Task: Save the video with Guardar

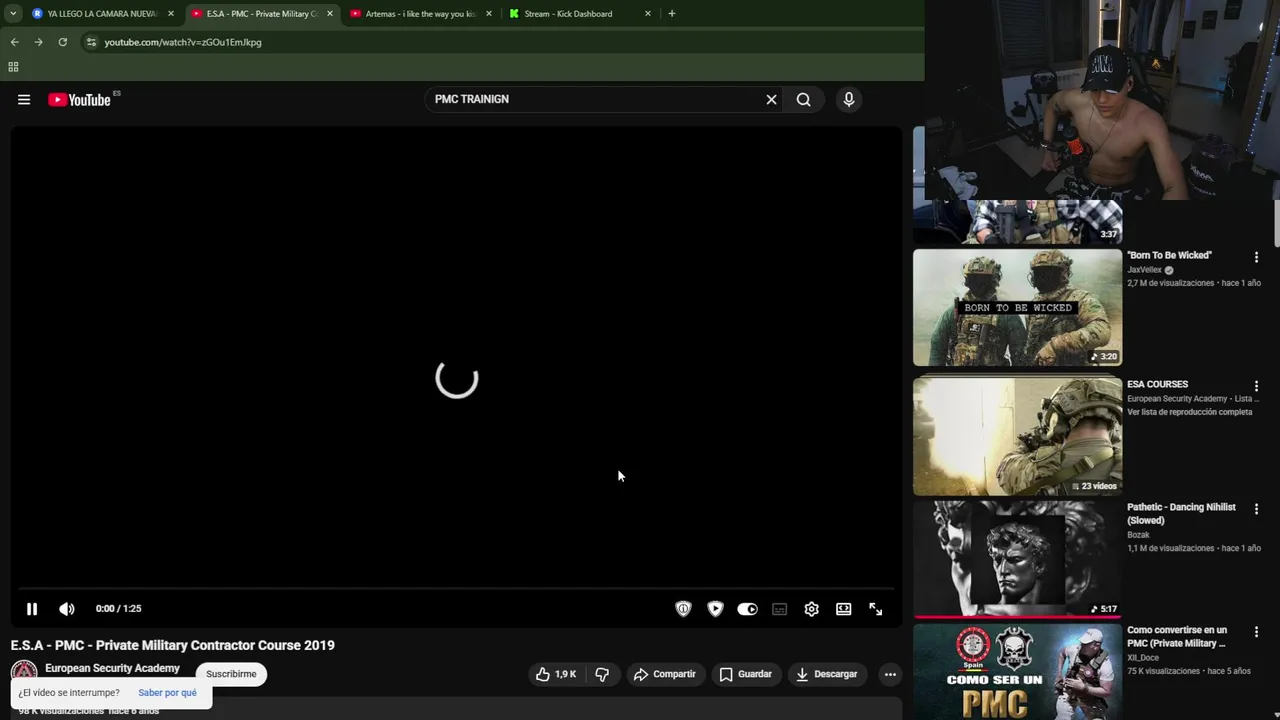Action: pos(746,674)
